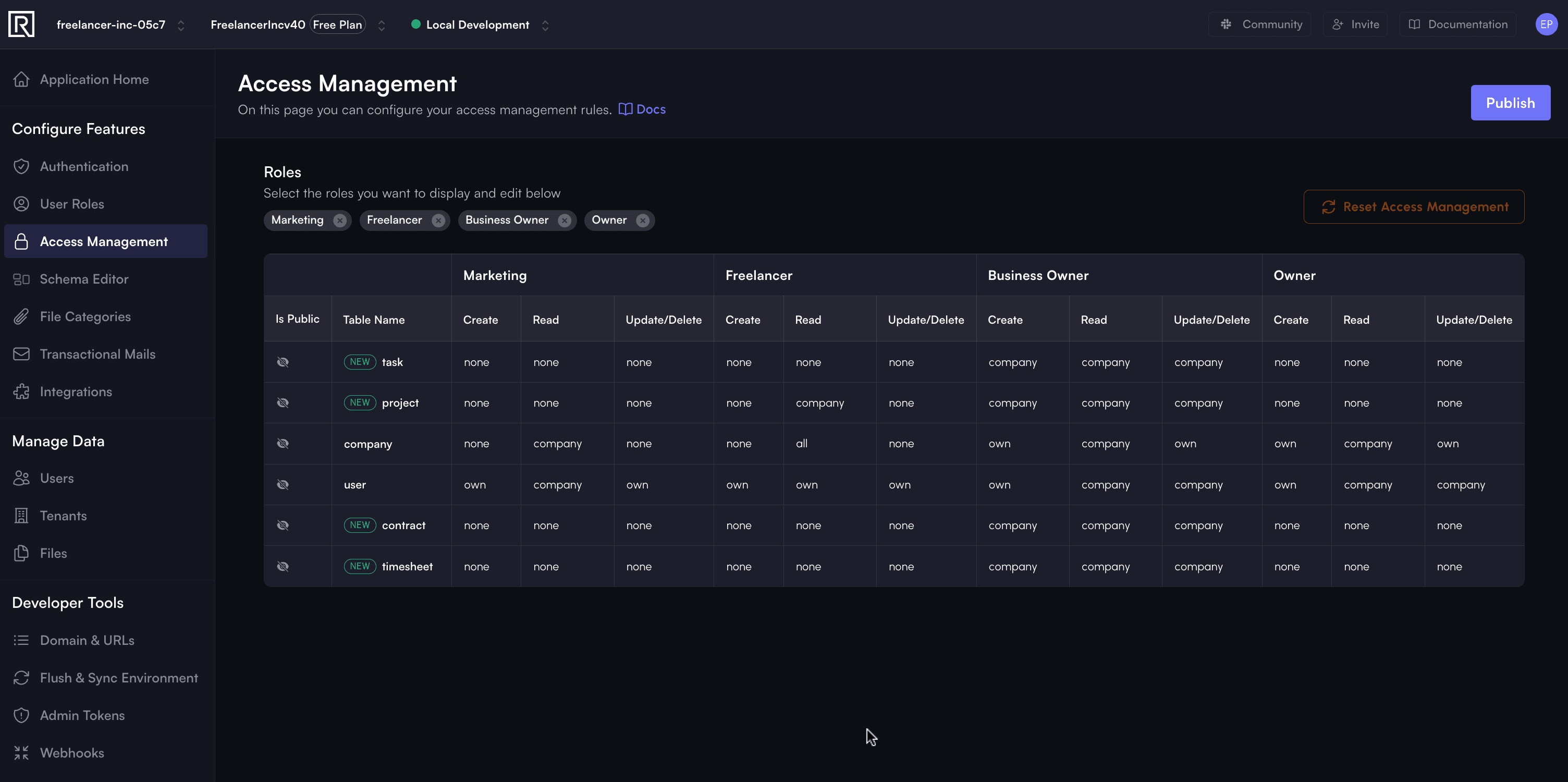Click the Publish button
This screenshot has height=782, width=1568.
click(1510, 102)
